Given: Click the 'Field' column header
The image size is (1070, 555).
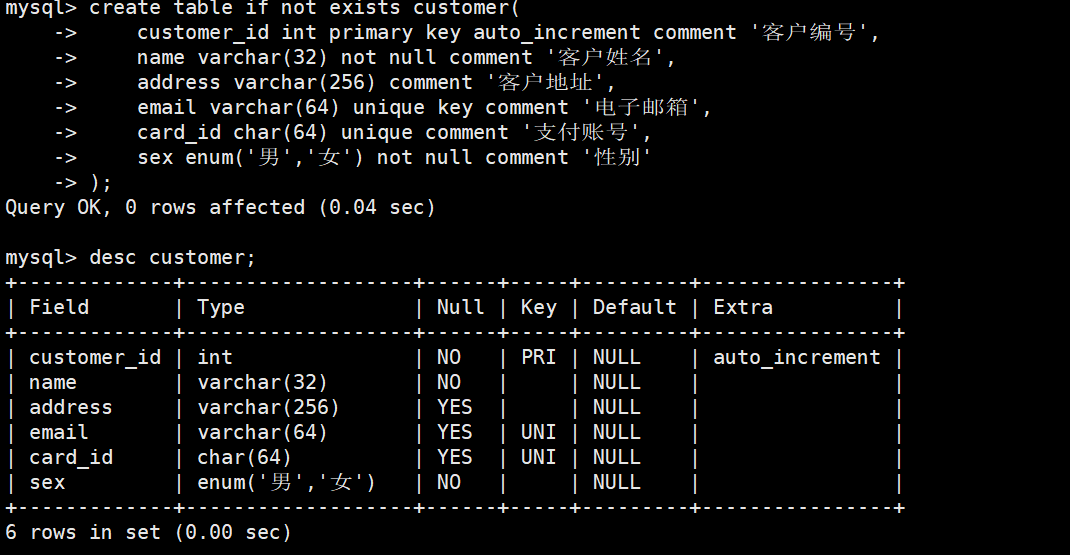Looking at the screenshot, I should [59, 307].
